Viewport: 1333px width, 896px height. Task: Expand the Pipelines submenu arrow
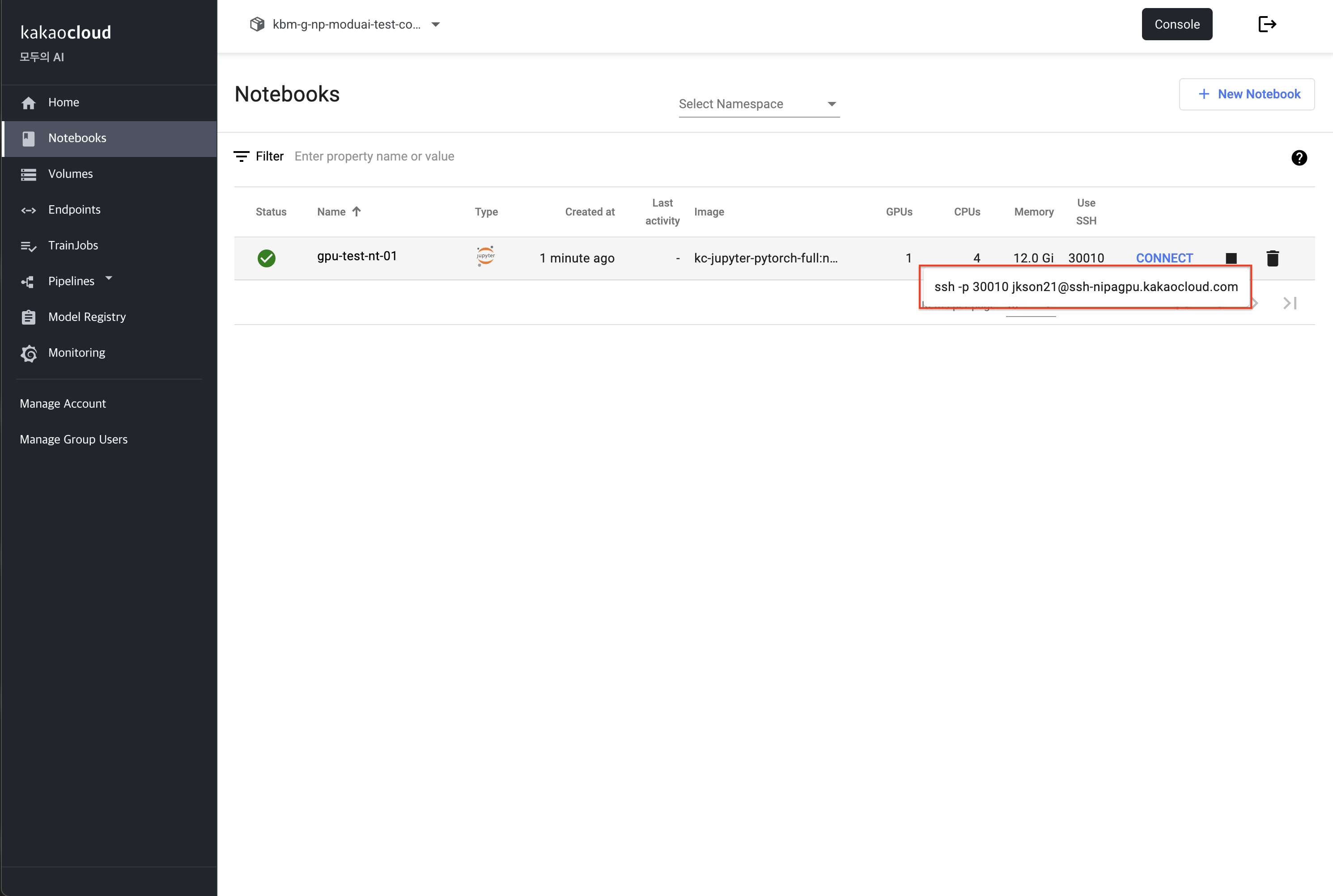click(x=109, y=278)
